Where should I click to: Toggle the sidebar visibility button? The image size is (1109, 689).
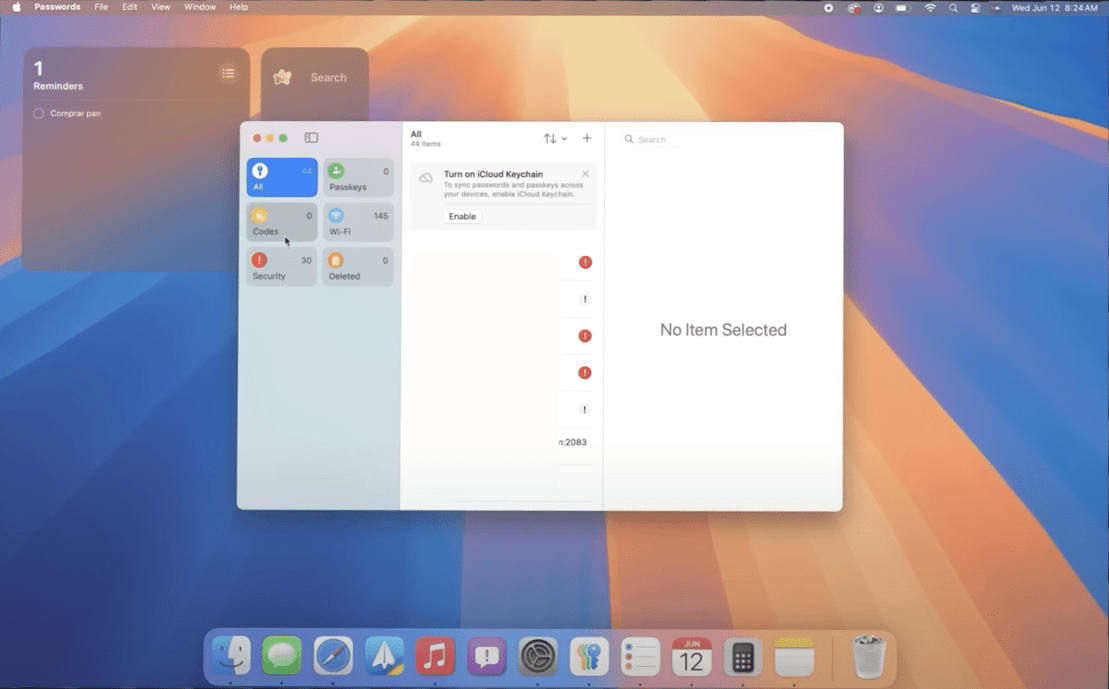coord(311,138)
